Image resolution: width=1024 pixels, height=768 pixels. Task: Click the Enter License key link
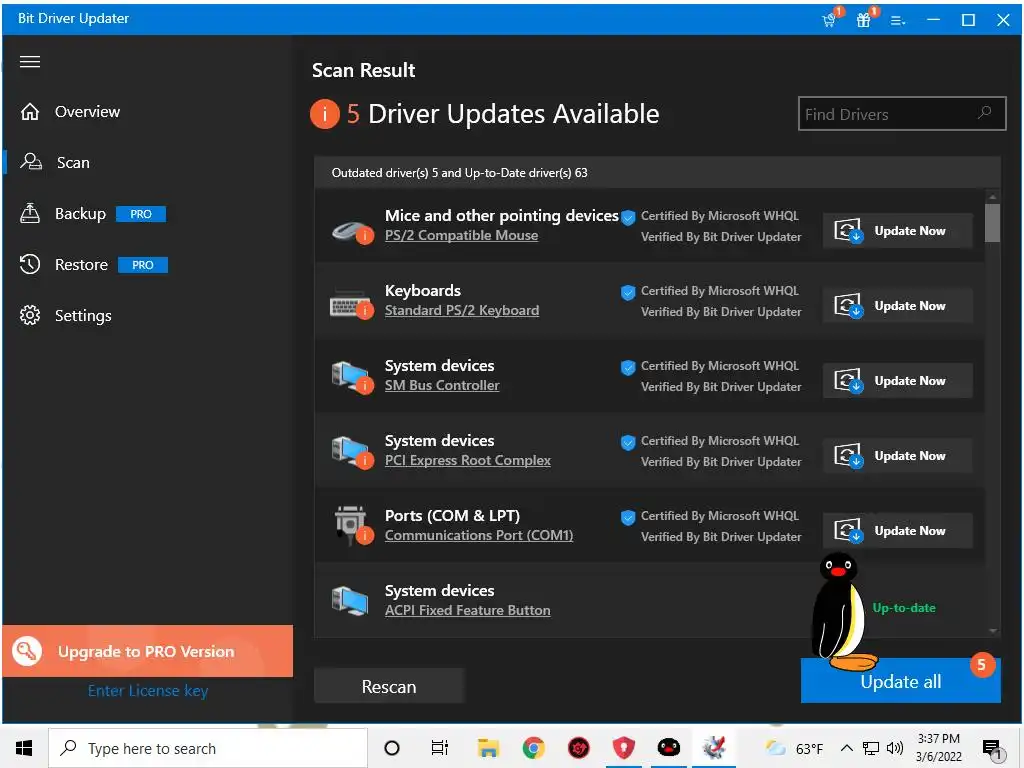coord(148,691)
